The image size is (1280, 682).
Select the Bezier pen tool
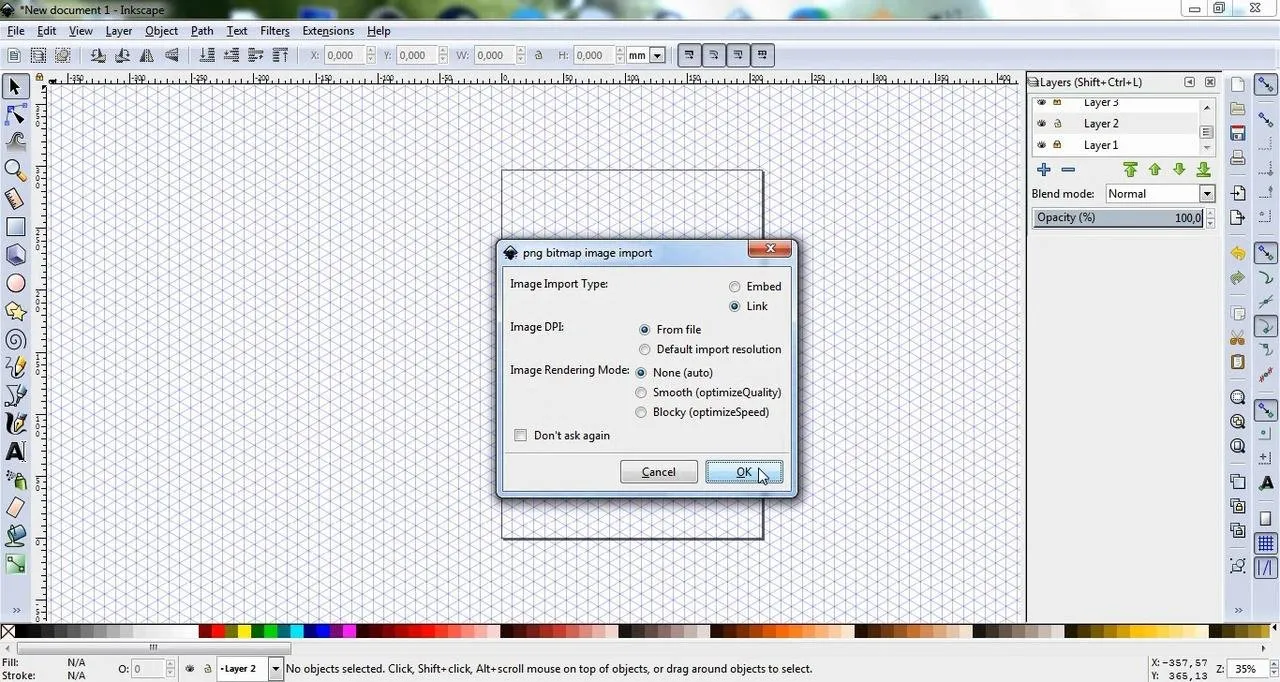(x=15, y=396)
